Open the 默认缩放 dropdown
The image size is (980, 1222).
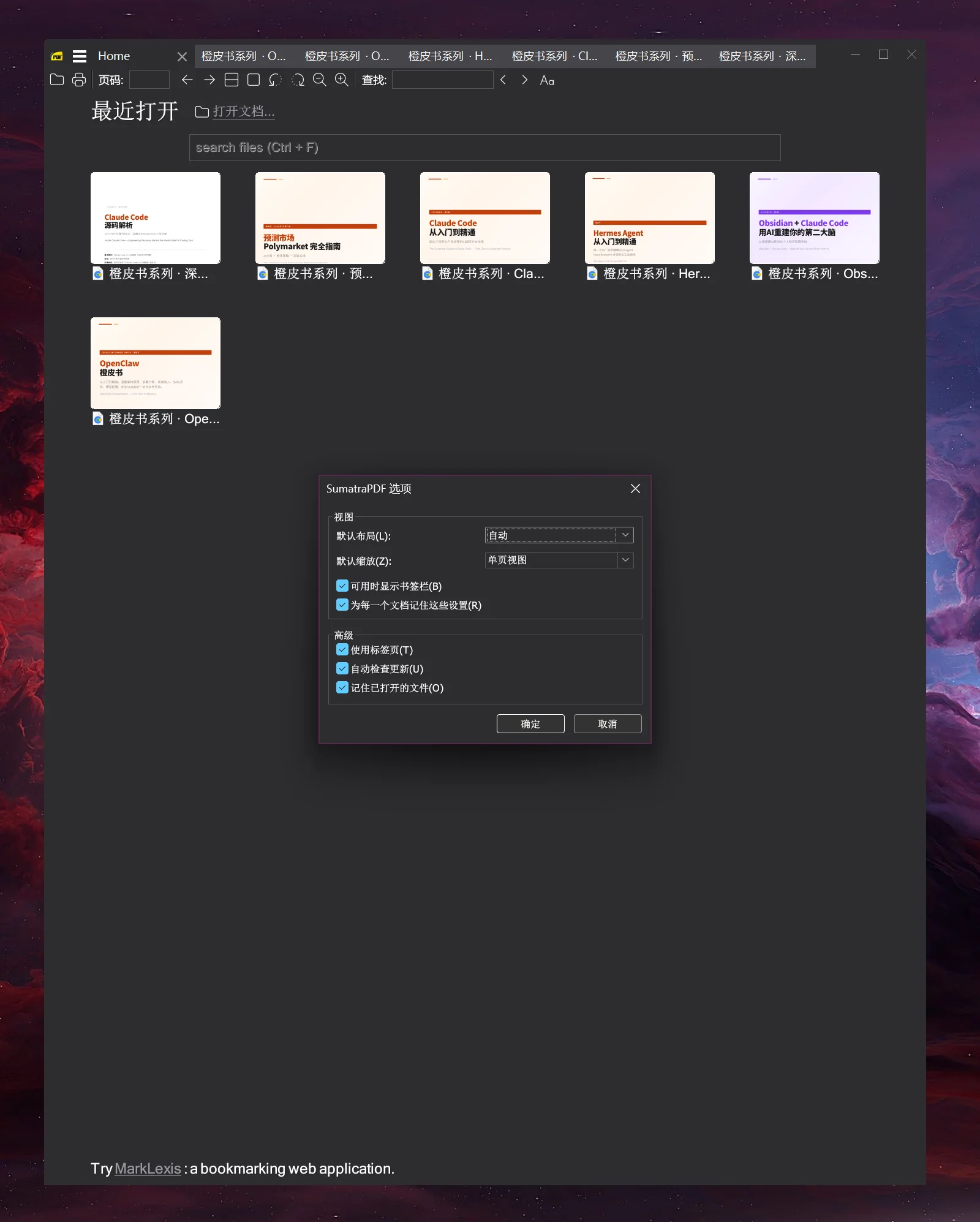tap(625, 560)
